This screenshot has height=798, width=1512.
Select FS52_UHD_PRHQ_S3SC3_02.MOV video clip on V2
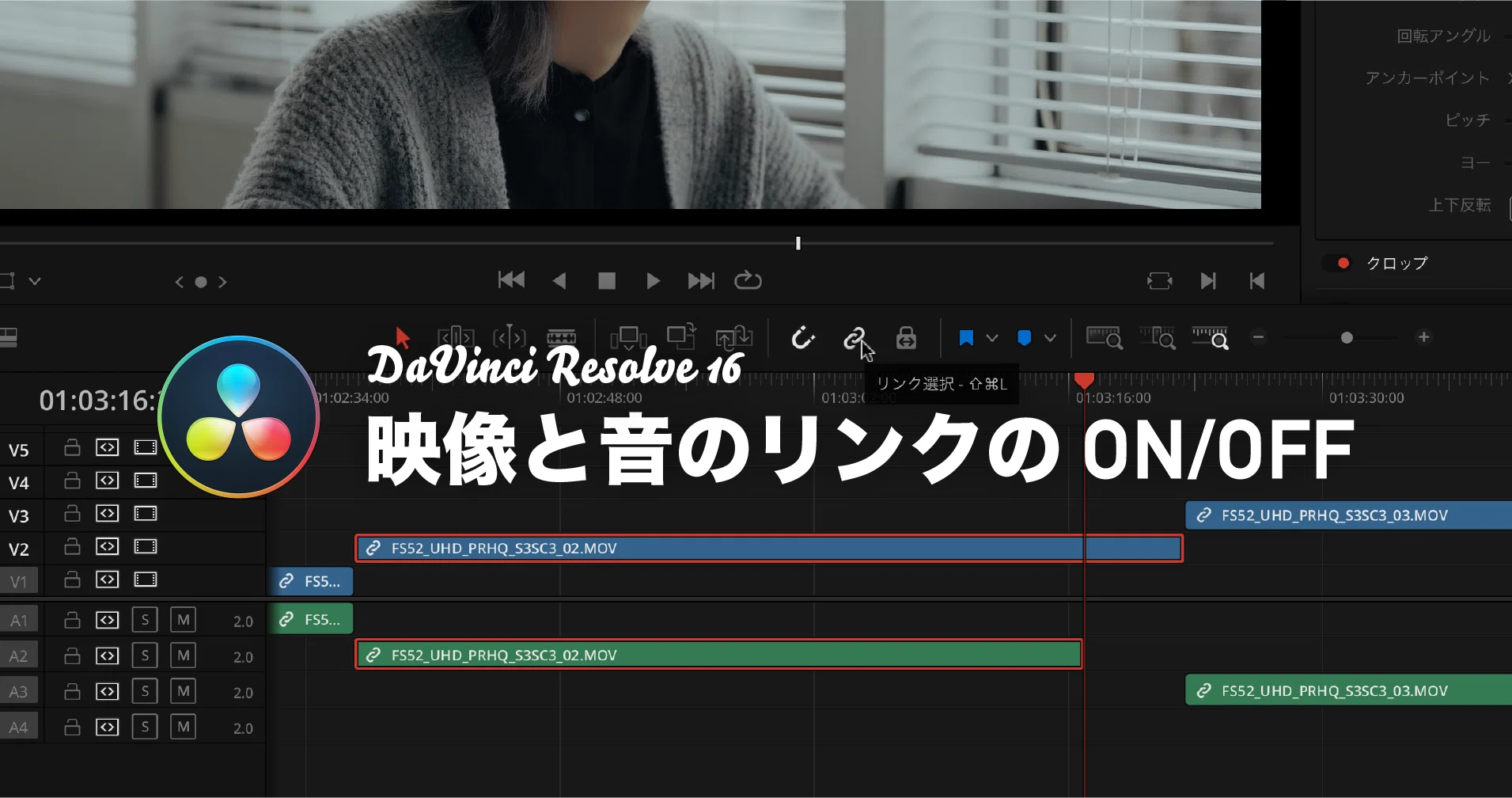pyautogui.click(x=769, y=549)
